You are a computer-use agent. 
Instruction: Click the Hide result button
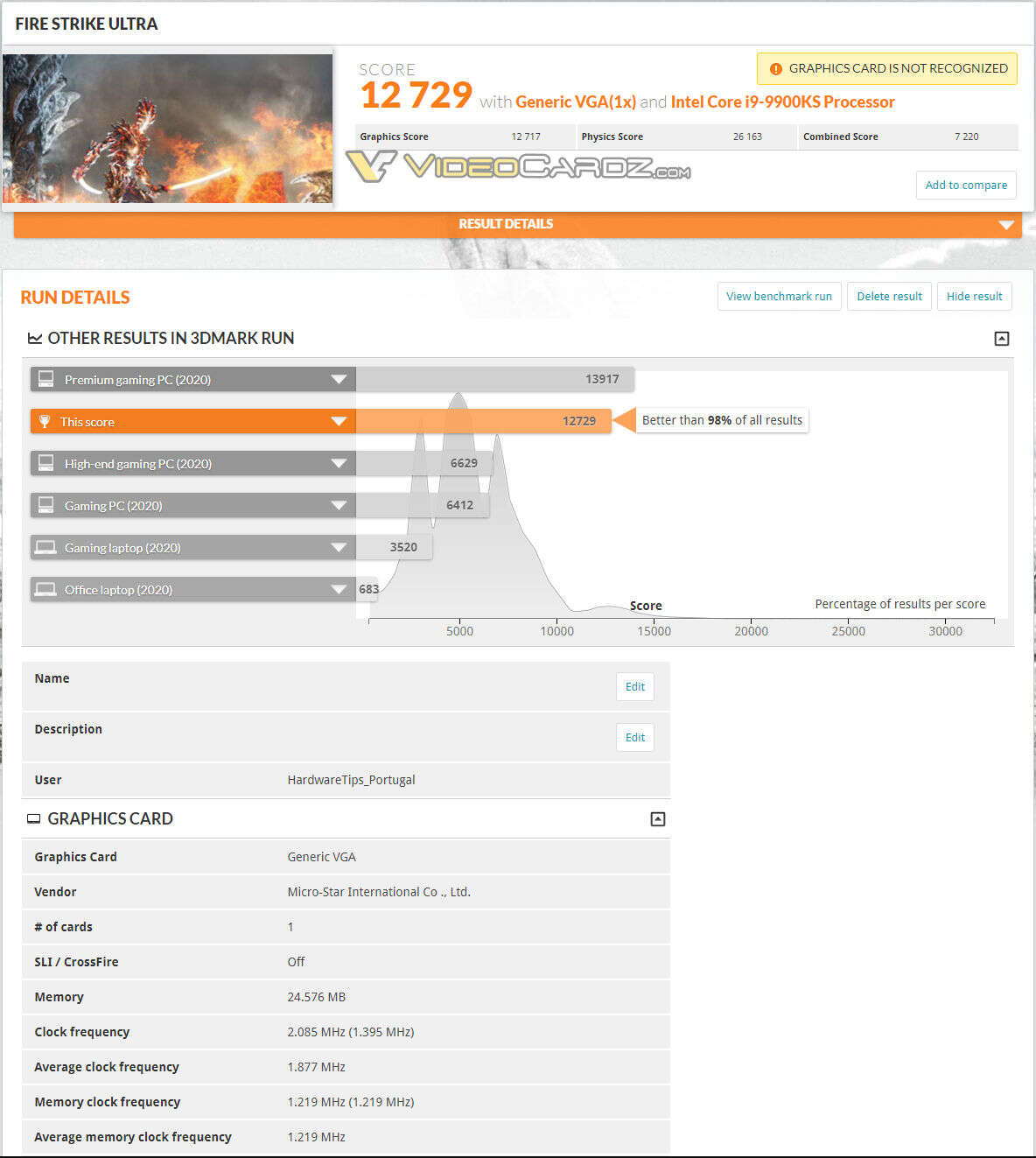click(974, 296)
